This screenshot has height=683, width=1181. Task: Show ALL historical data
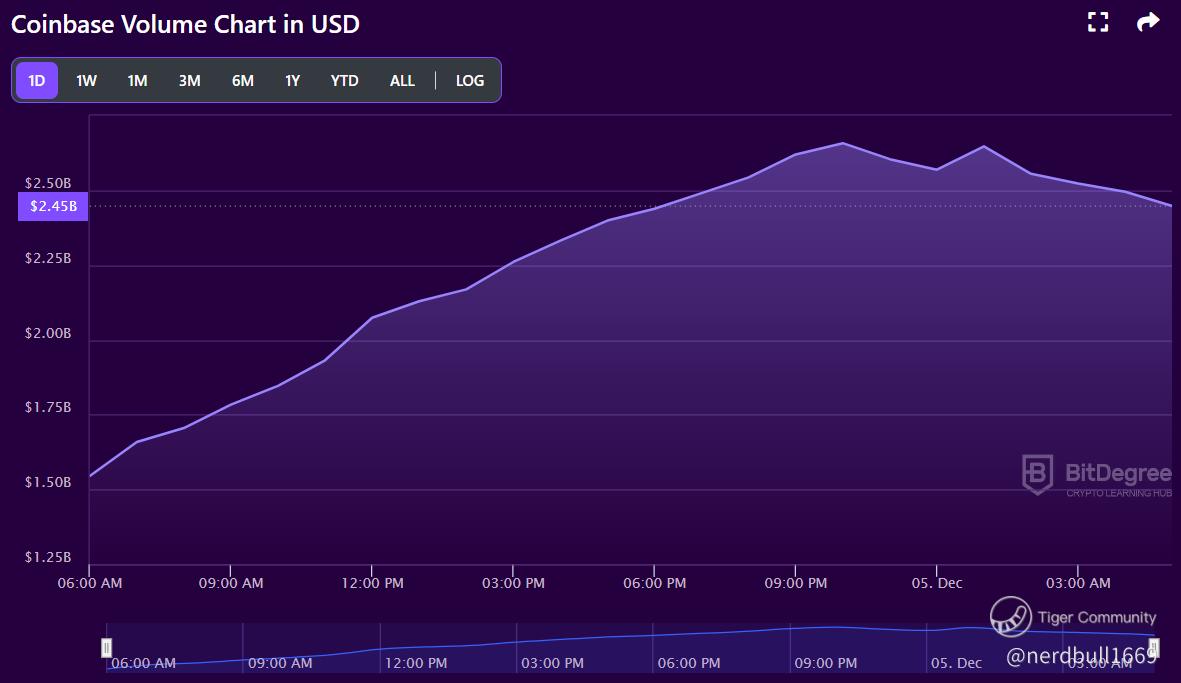[402, 81]
